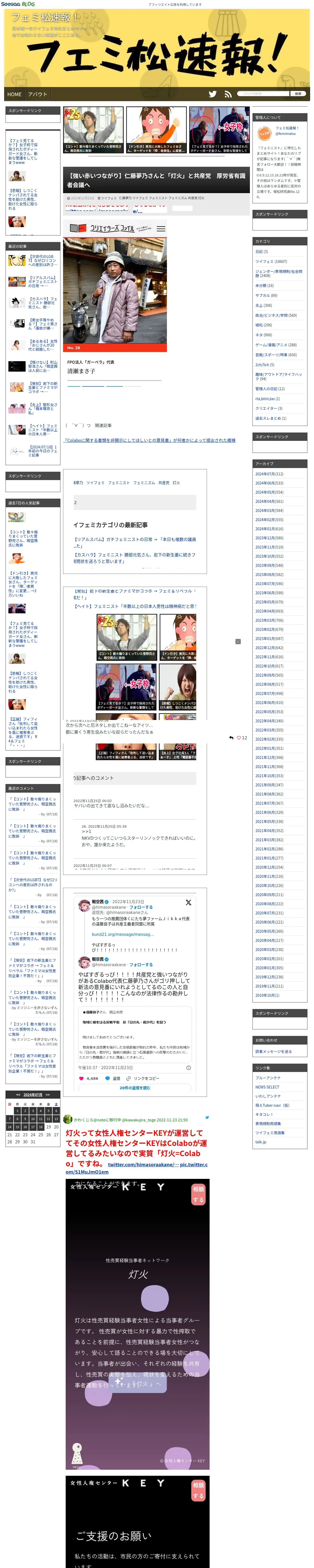Open the 【カスハラ】 recent article in the sidebar
The image size is (314, 1568).
43,303
